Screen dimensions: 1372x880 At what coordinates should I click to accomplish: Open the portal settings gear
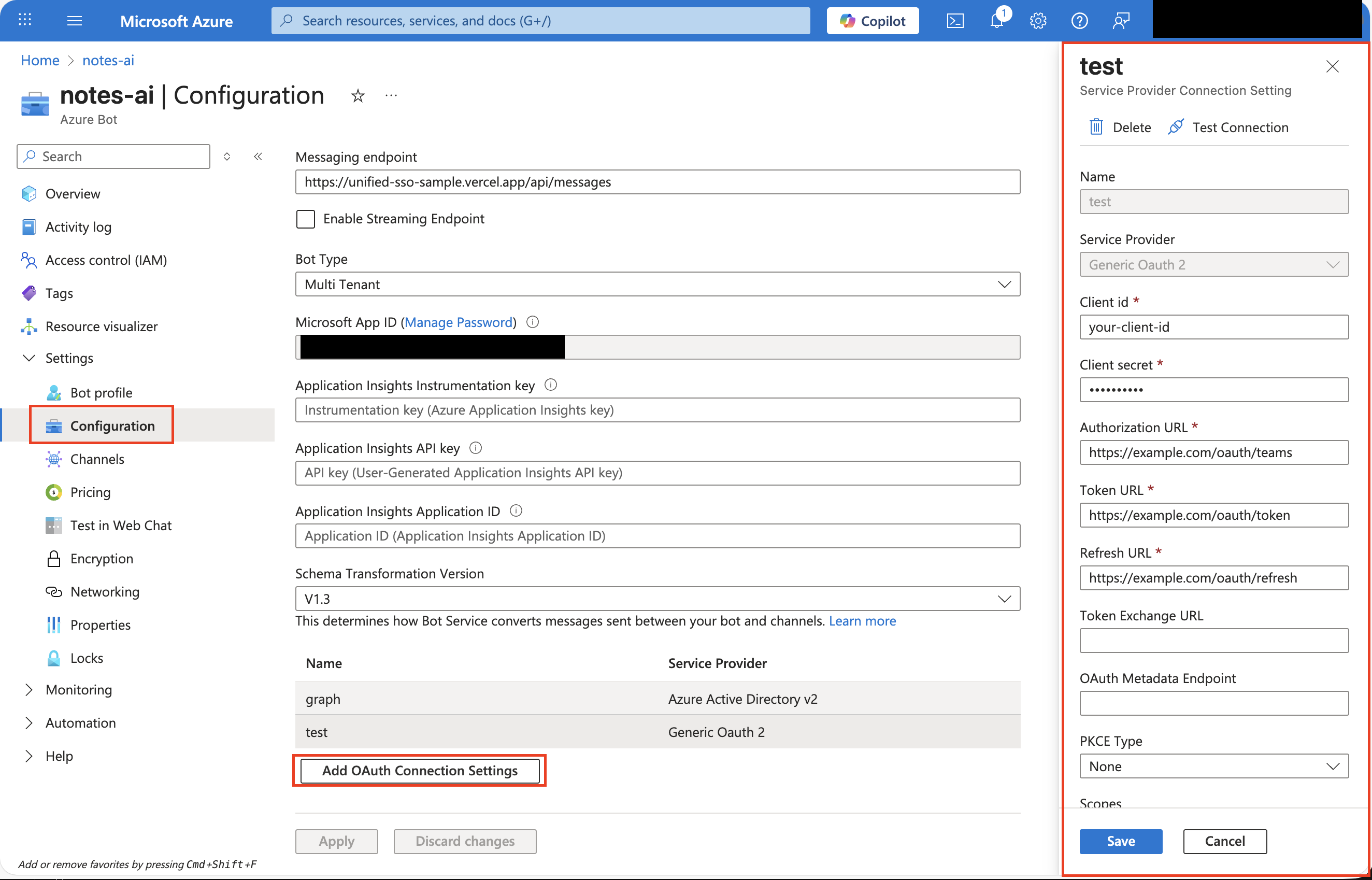point(1038,21)
